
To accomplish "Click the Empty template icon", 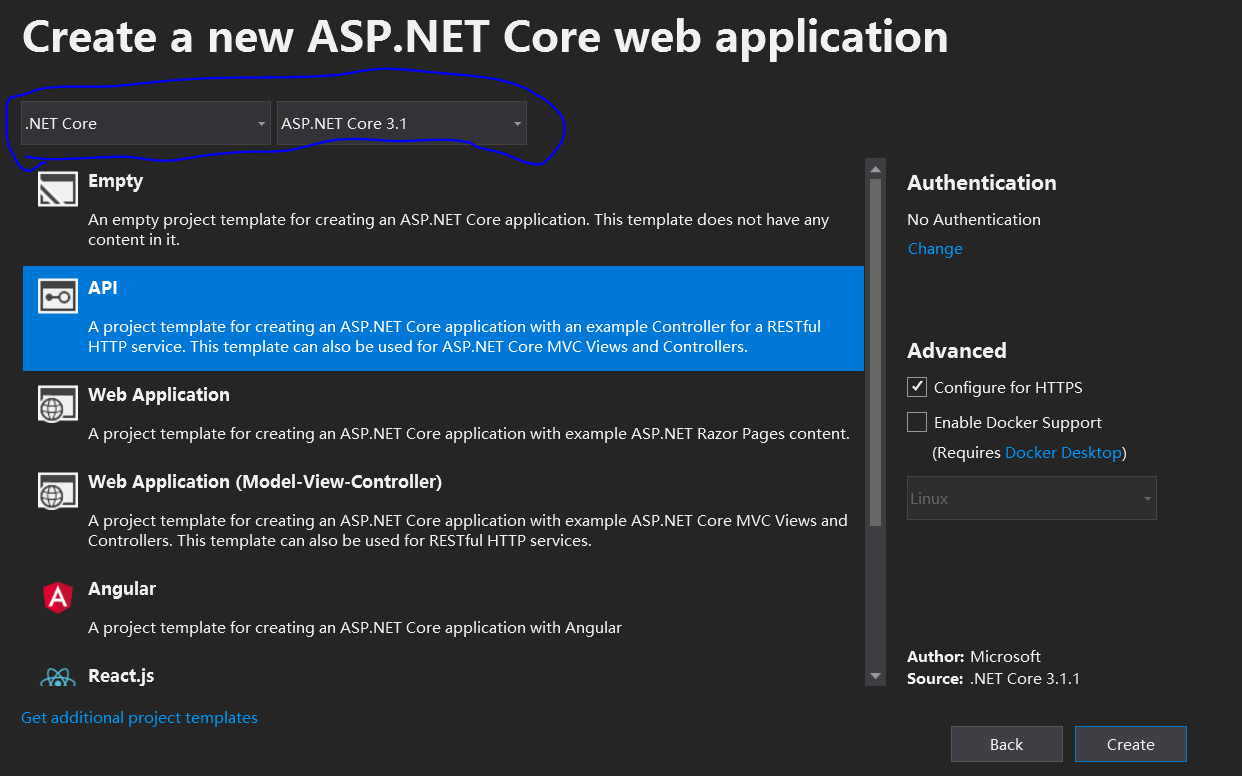I will (58, 189).
